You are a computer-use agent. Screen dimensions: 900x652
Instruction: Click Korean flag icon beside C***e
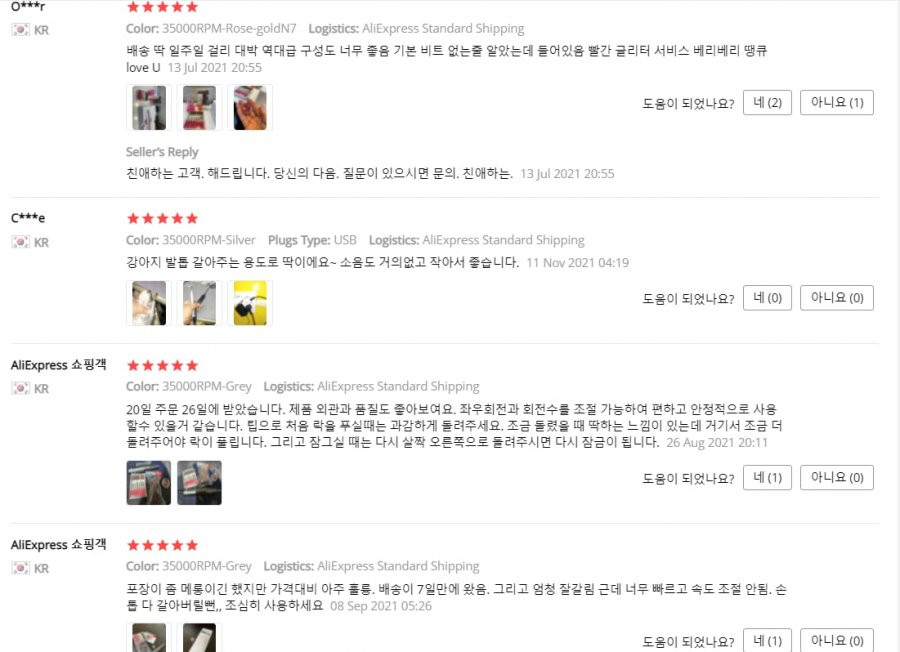21,242
